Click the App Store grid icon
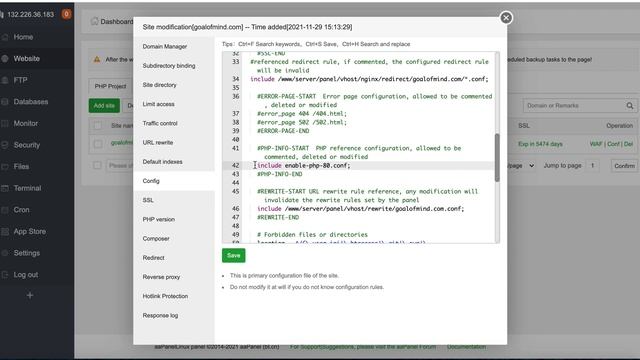This screenshot has width=640, height=360. point(5,231)
